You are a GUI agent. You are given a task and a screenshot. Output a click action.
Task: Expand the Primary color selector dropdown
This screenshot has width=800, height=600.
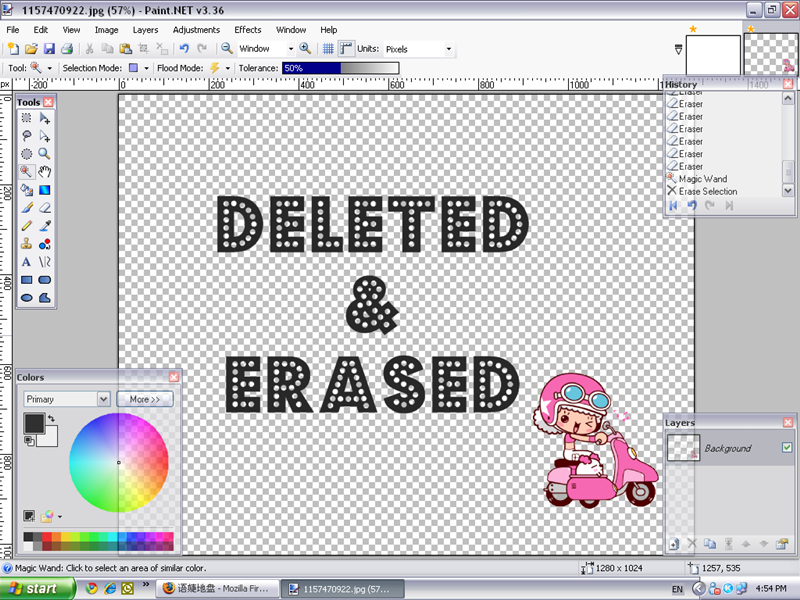(103, 399)
